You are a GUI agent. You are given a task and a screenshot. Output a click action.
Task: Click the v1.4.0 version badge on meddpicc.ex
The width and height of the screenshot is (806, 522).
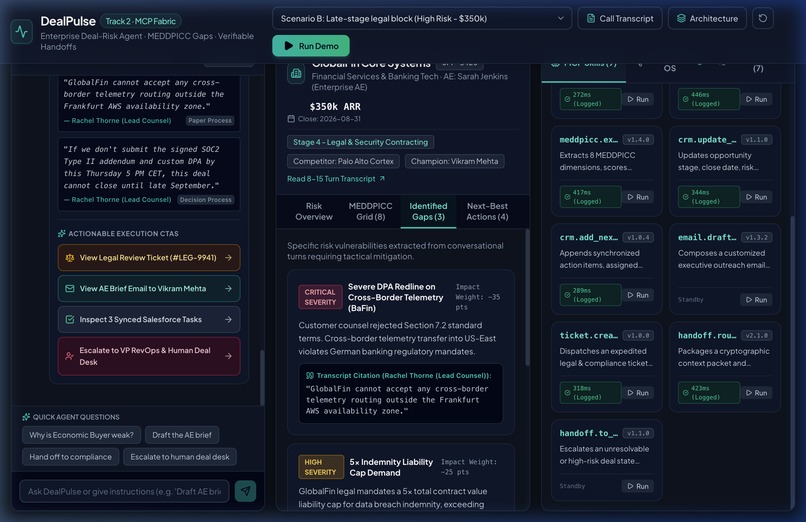(x=638, y=140)
